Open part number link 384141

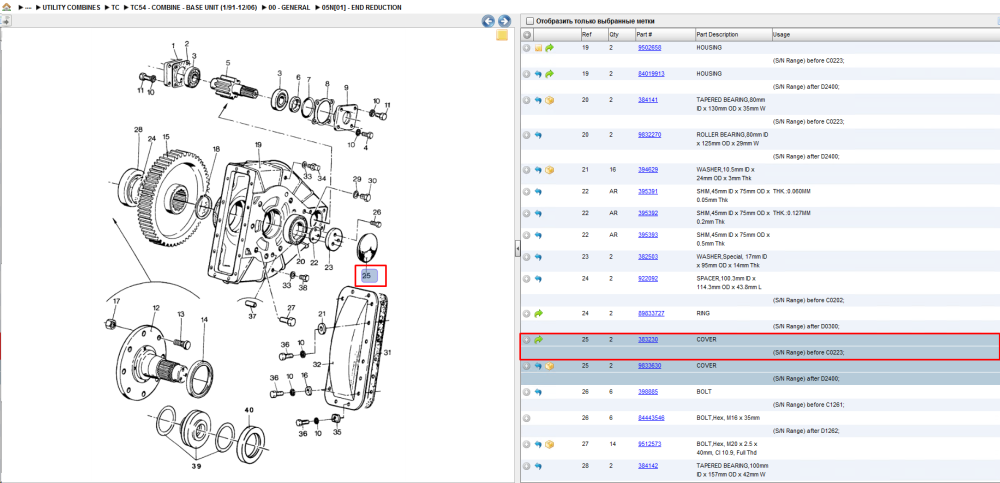(647, 100)
